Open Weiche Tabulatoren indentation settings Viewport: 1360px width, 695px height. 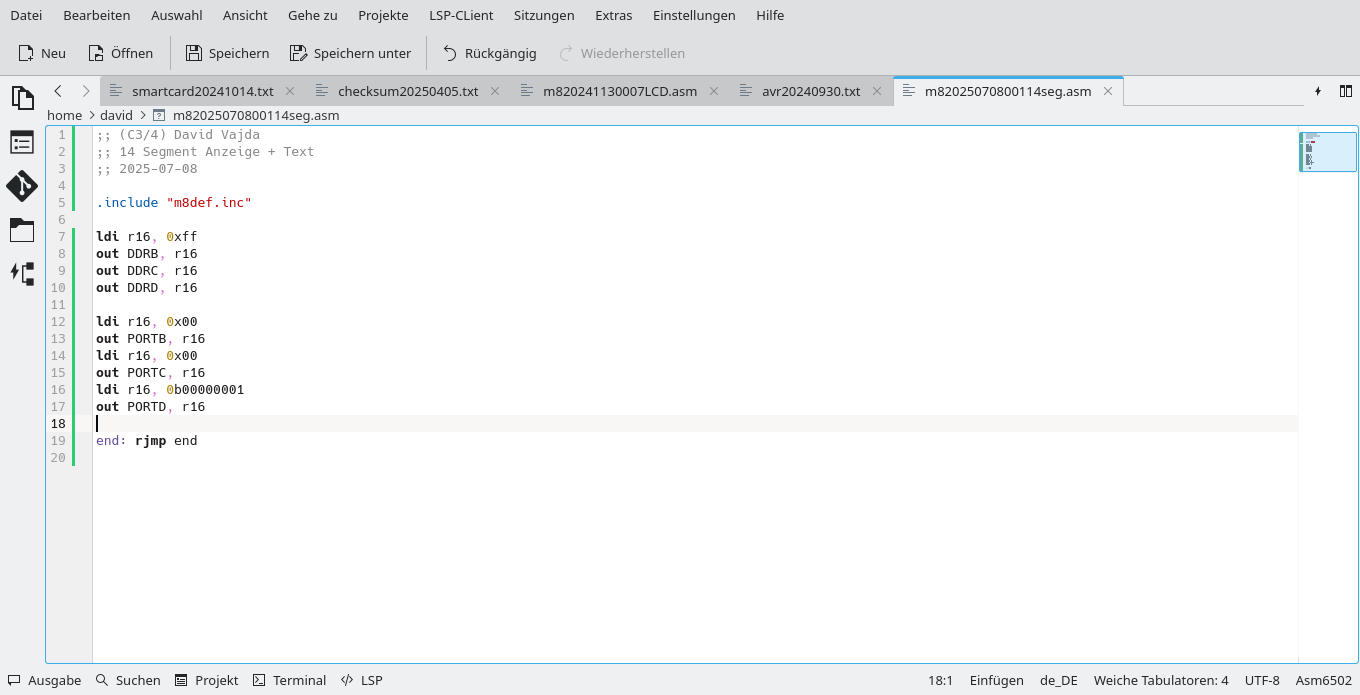[x=1160, y=680]
